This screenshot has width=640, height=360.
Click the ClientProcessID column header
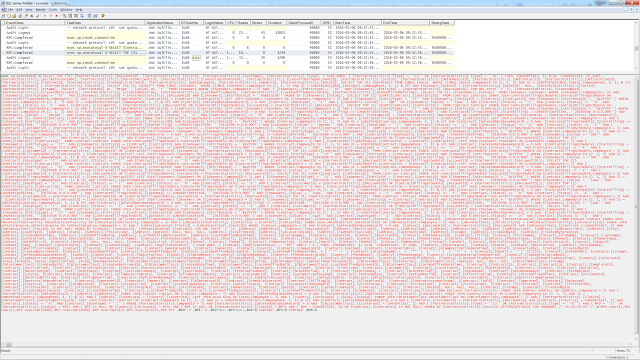click(304, 23)
